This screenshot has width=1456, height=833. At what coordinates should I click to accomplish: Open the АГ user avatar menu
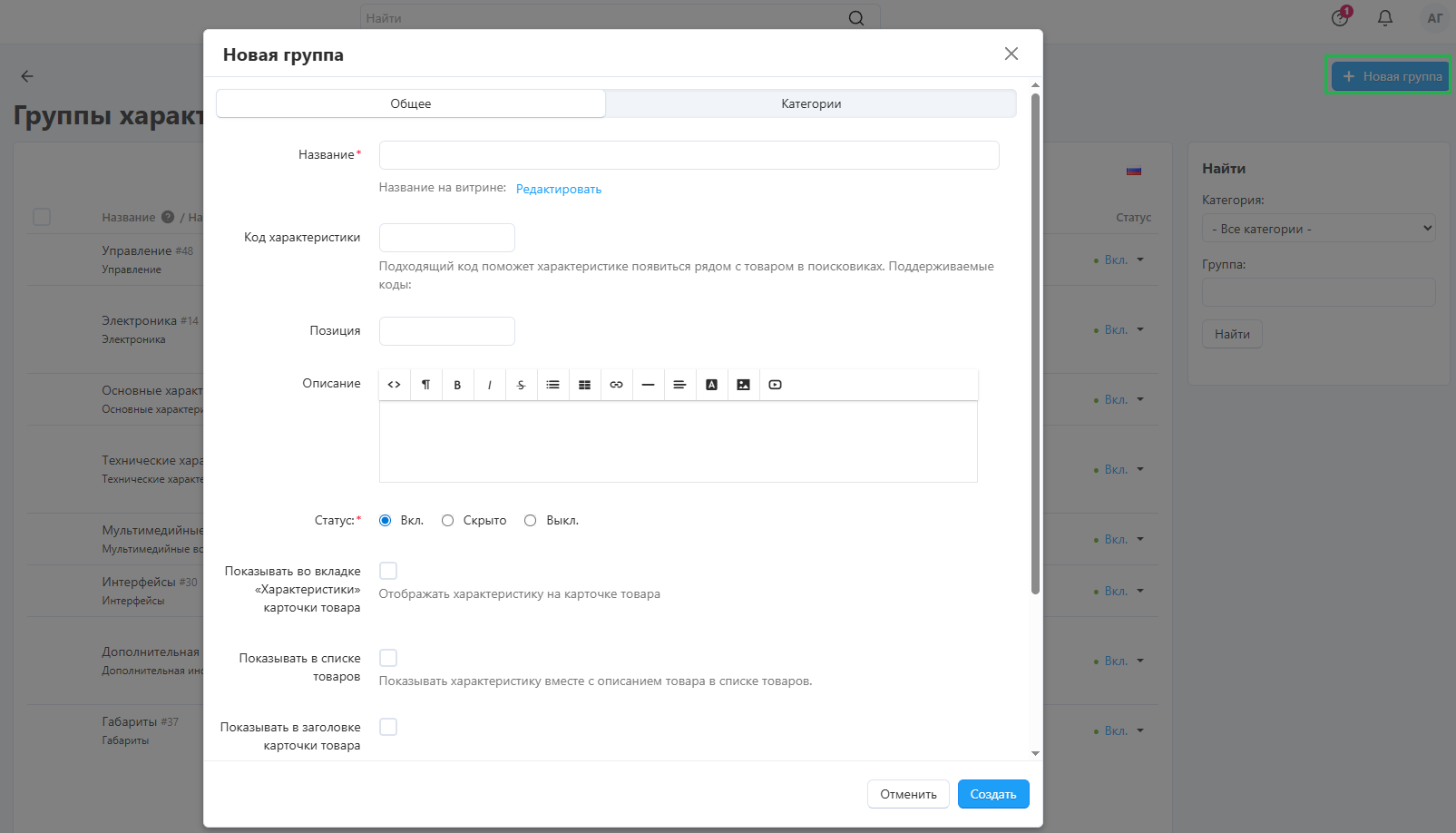(x=1434, y=18)
